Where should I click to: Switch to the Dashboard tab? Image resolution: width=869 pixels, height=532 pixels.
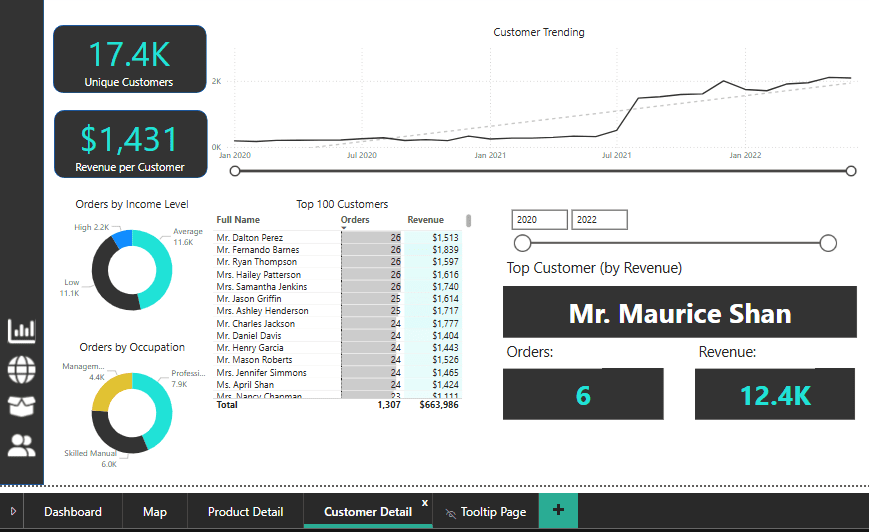[x=73, y=511]
